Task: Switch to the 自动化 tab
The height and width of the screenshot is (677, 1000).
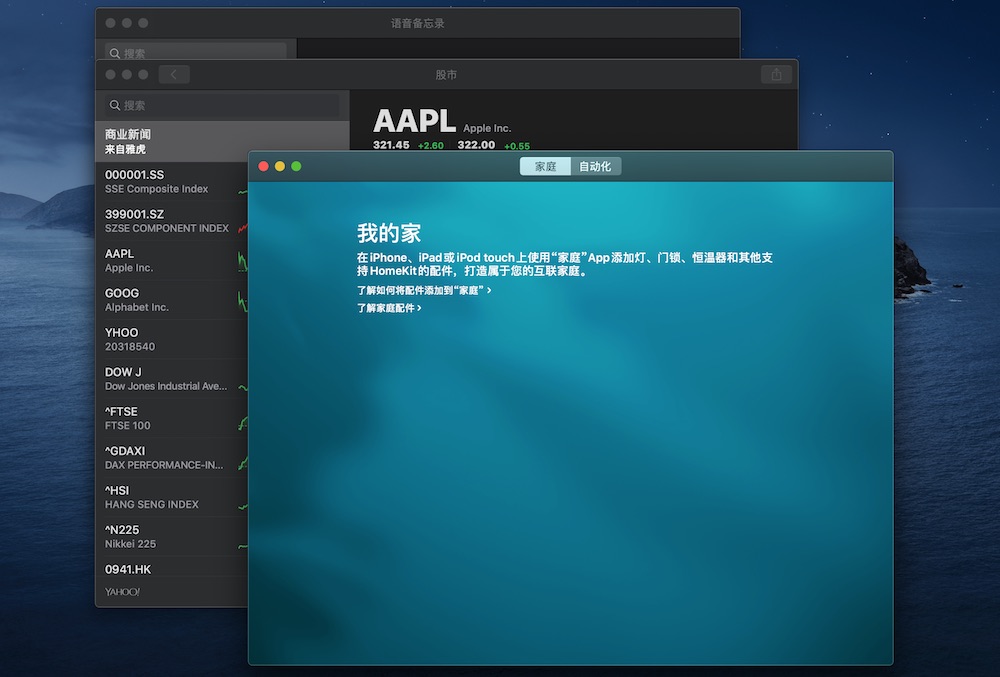Action: (x=595, y=166)
